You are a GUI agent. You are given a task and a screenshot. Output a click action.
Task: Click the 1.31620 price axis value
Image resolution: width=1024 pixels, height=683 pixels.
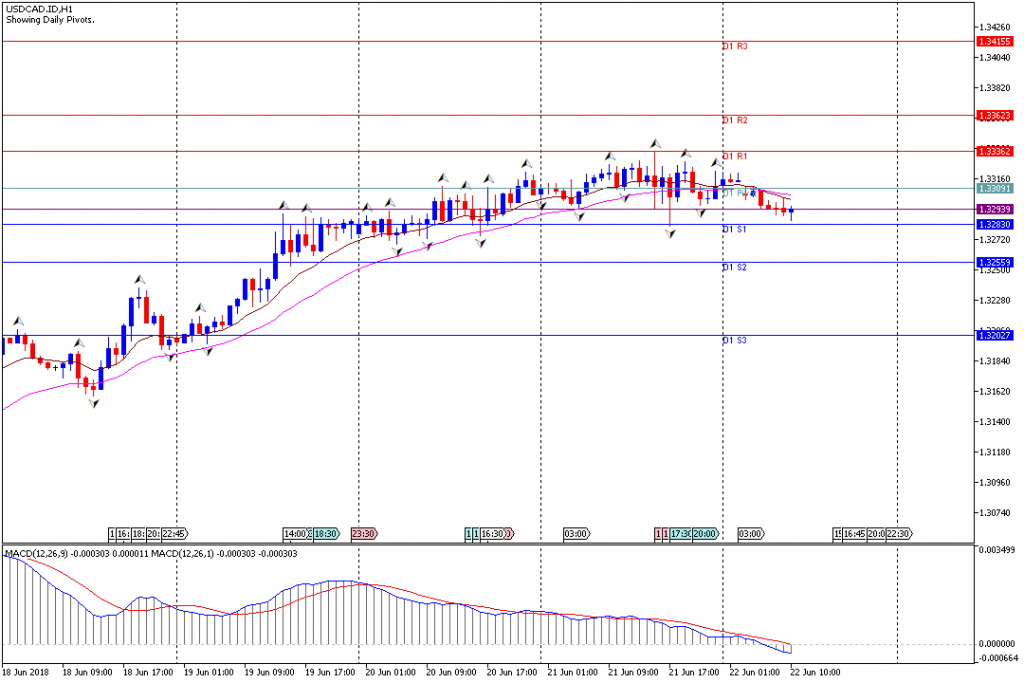(995, 392)
